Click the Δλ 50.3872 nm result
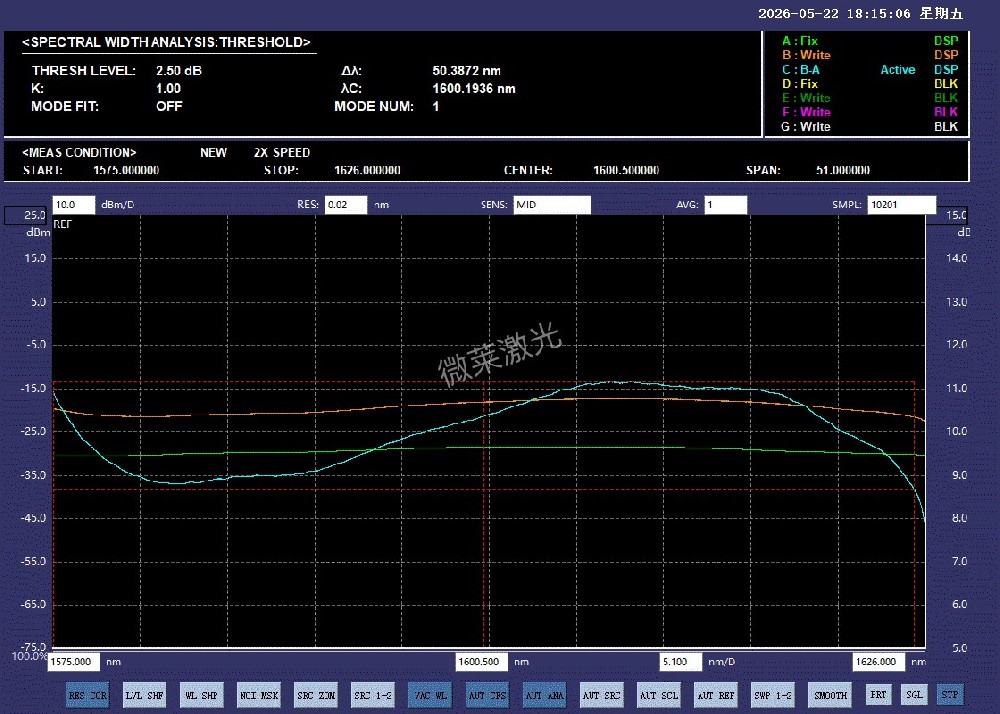 (x=466, y=71)
